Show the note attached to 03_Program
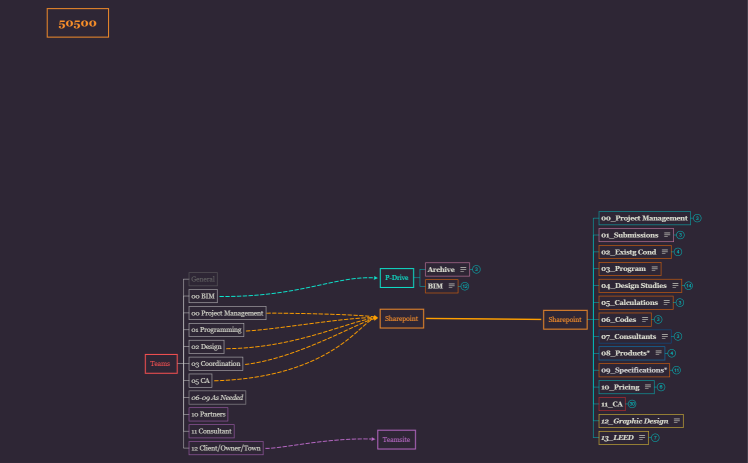The width and height of the screenshot is (748, 463). (x=654, y=269)
